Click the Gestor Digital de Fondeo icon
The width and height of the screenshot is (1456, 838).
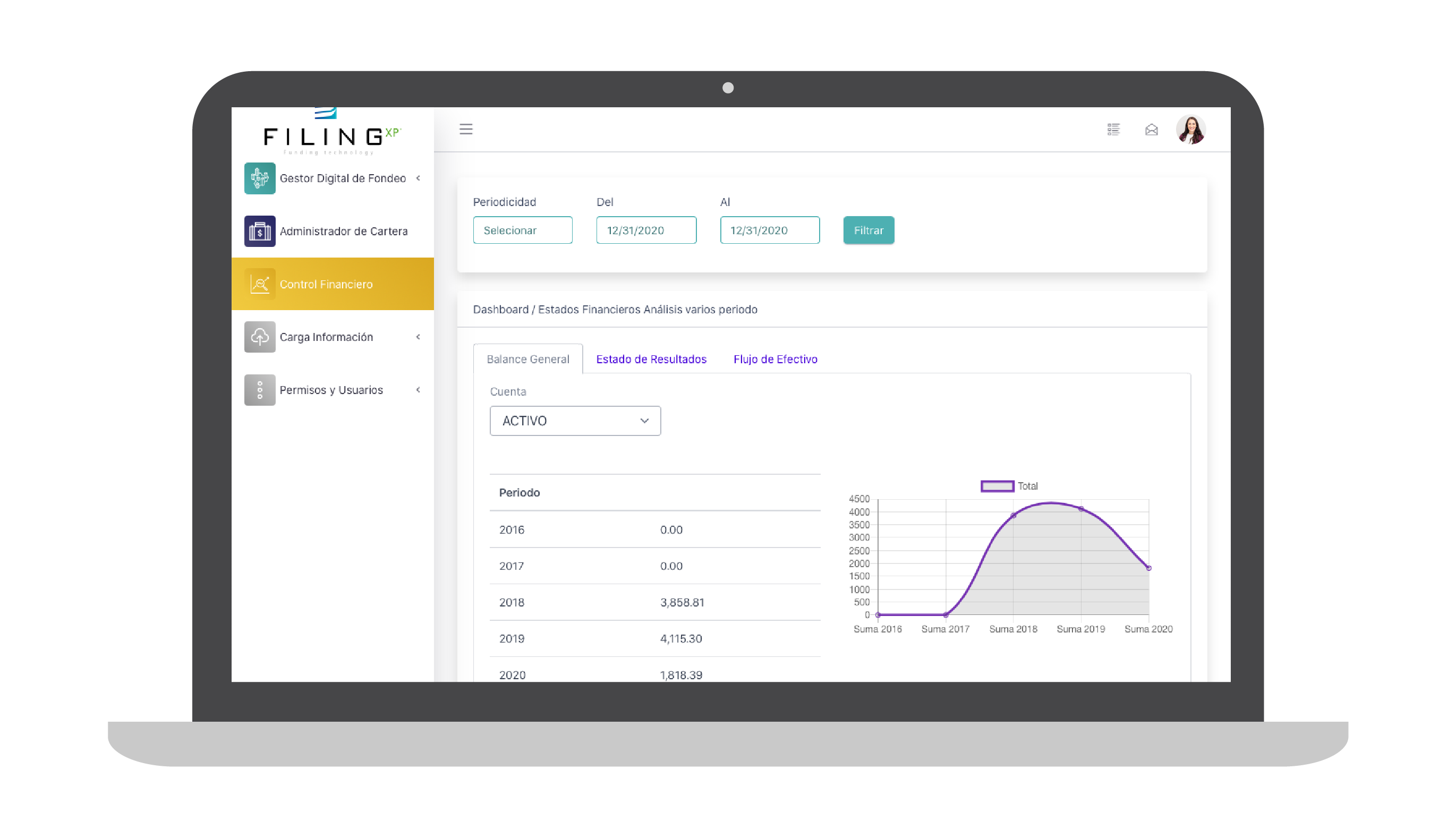260,178
